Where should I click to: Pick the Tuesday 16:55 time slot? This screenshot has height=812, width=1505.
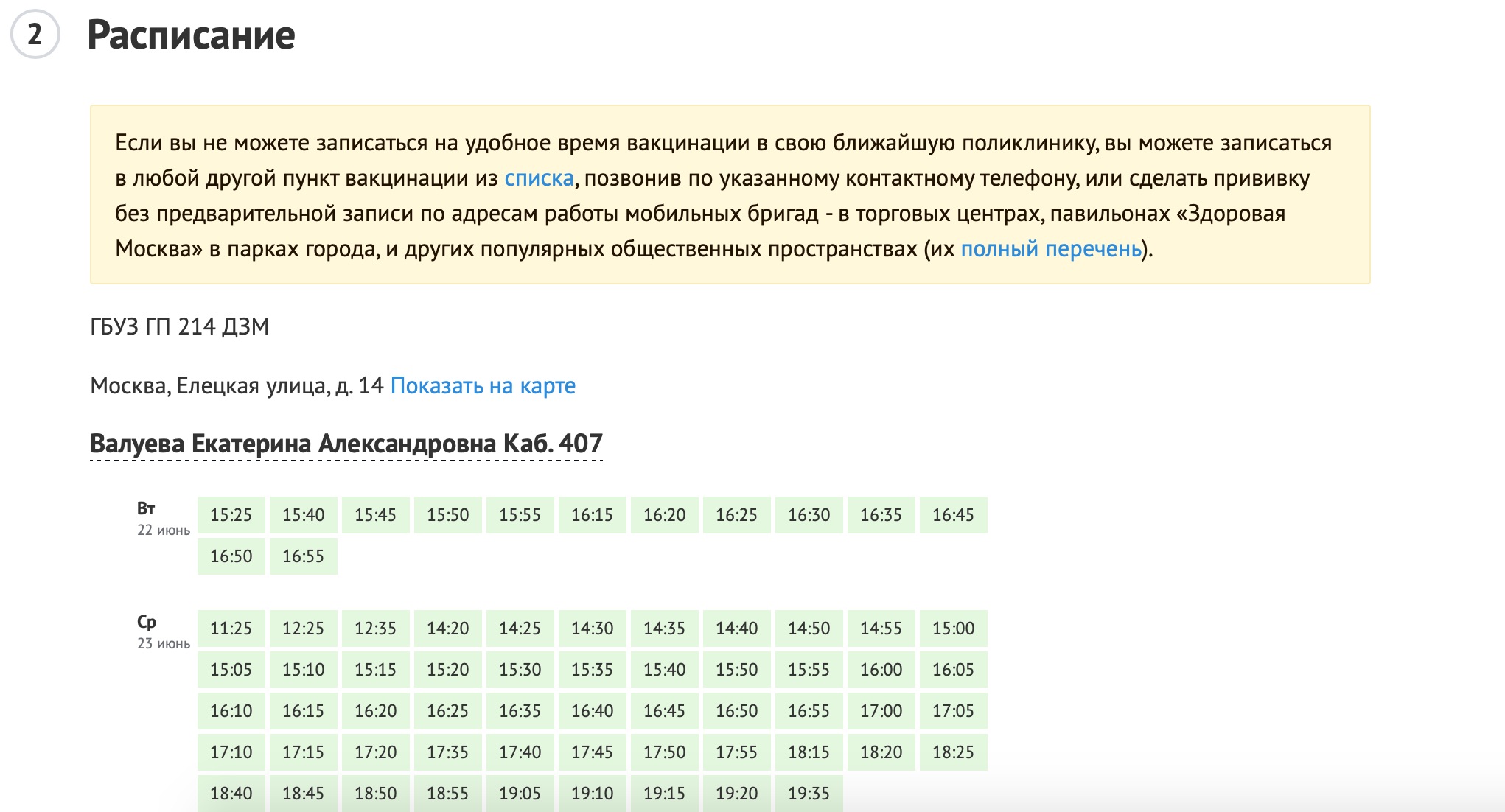303,556
